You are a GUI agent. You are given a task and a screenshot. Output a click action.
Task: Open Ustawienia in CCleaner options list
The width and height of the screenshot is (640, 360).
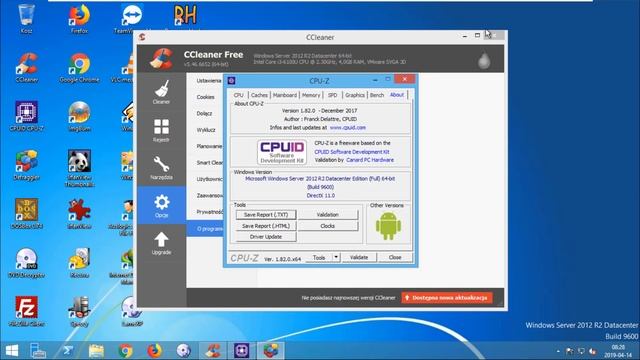tap(209, 81)
